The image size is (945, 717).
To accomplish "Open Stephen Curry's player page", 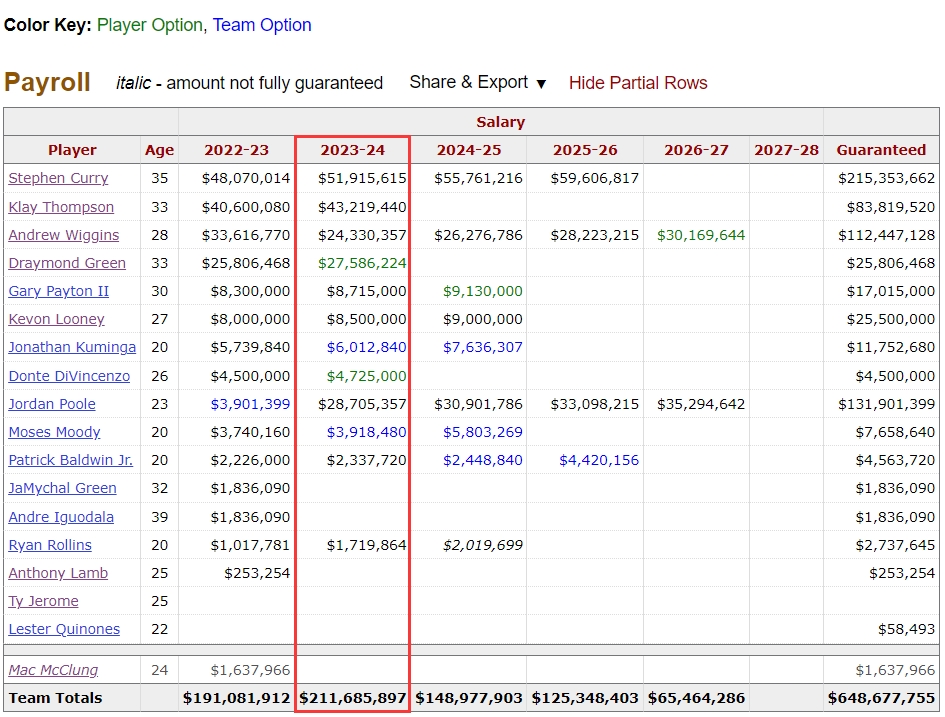I will click(x=58, y=178).
